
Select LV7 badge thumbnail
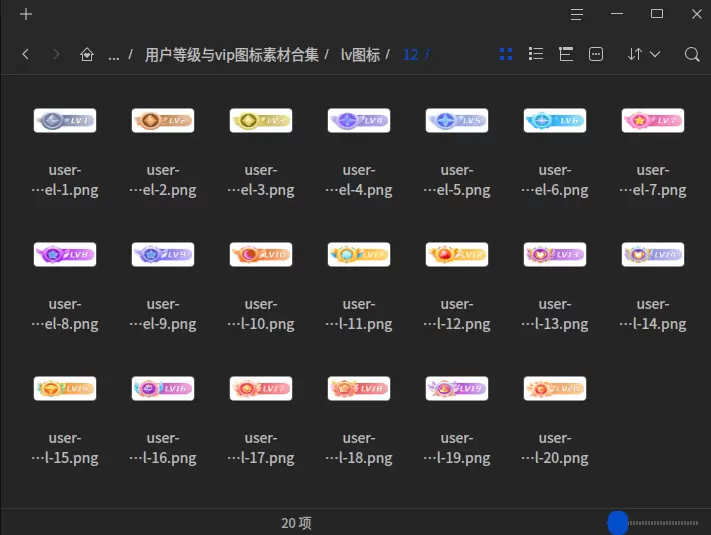pos(653,121)
